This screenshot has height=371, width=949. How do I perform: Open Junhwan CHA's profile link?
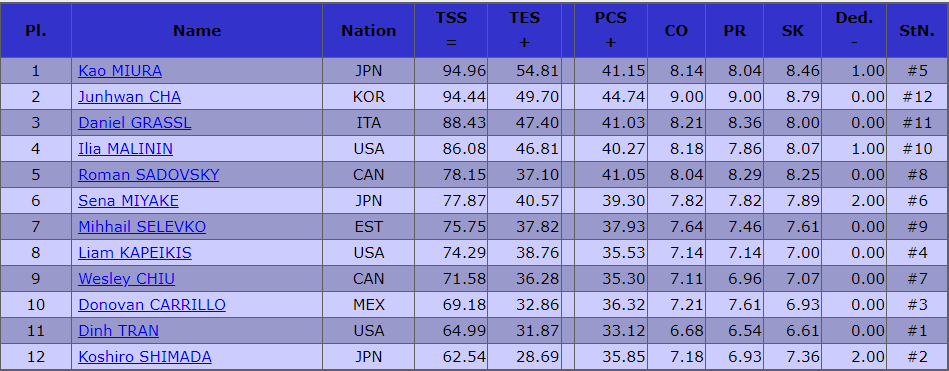pos(130,97)
